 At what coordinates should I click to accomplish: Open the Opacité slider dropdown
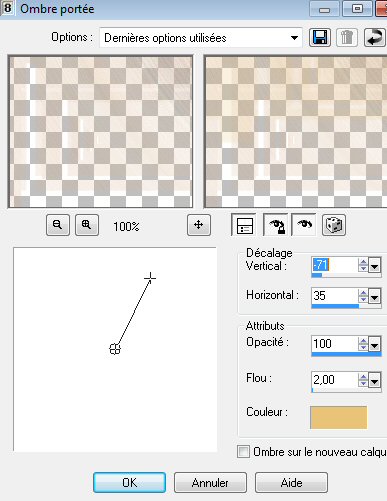coord(375,344)
